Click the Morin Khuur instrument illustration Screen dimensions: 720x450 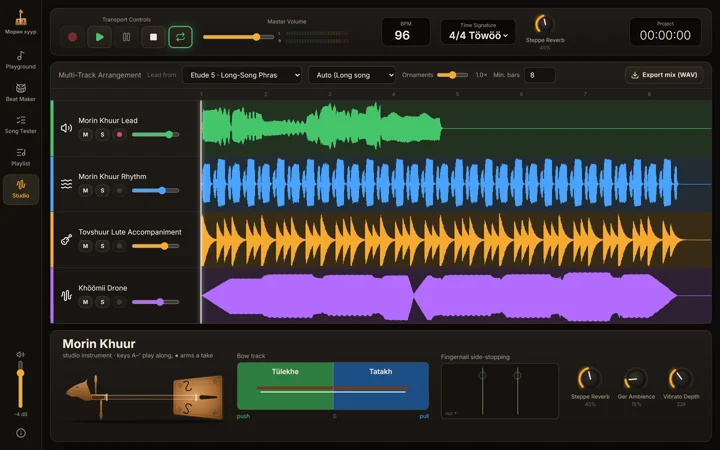click(x=145, y=397)
